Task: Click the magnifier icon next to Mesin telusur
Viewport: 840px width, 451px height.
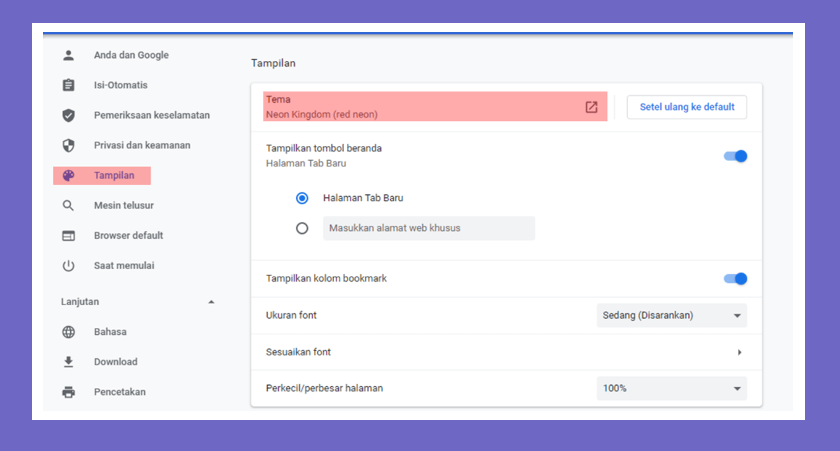Action: point(68,205)
